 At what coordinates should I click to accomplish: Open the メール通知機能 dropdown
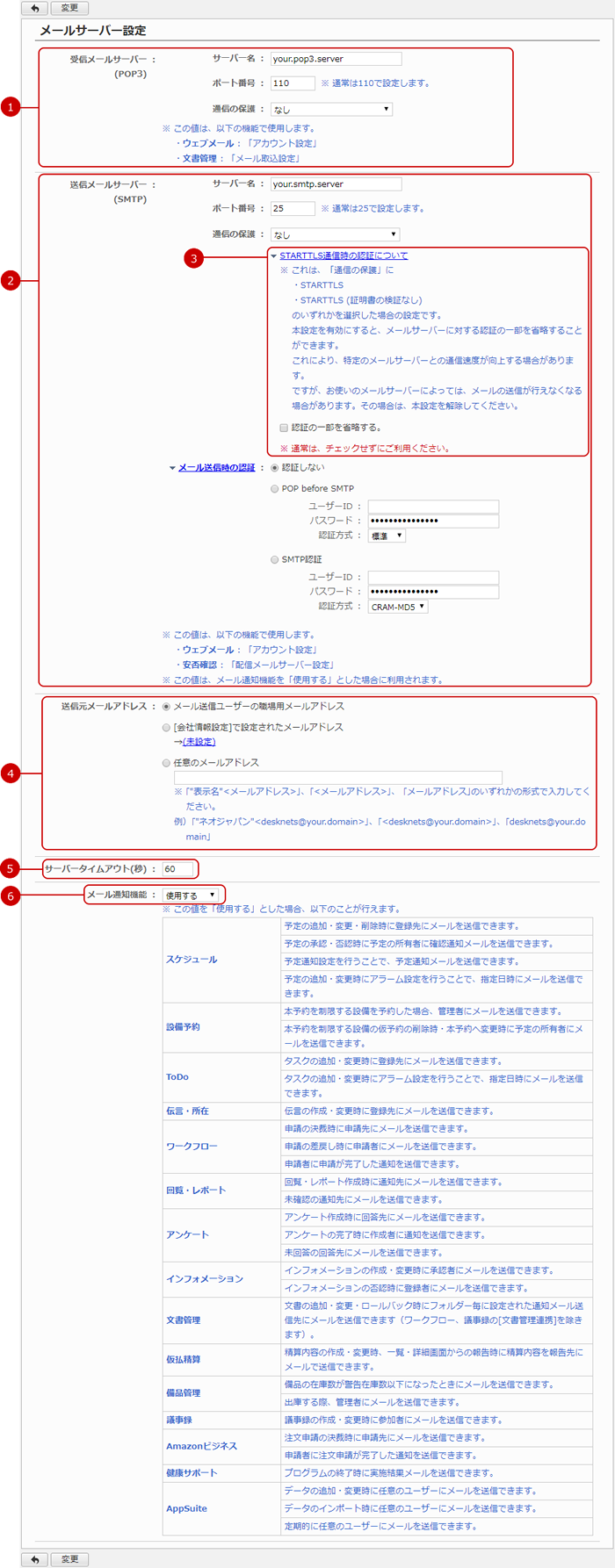click(191, 895)
